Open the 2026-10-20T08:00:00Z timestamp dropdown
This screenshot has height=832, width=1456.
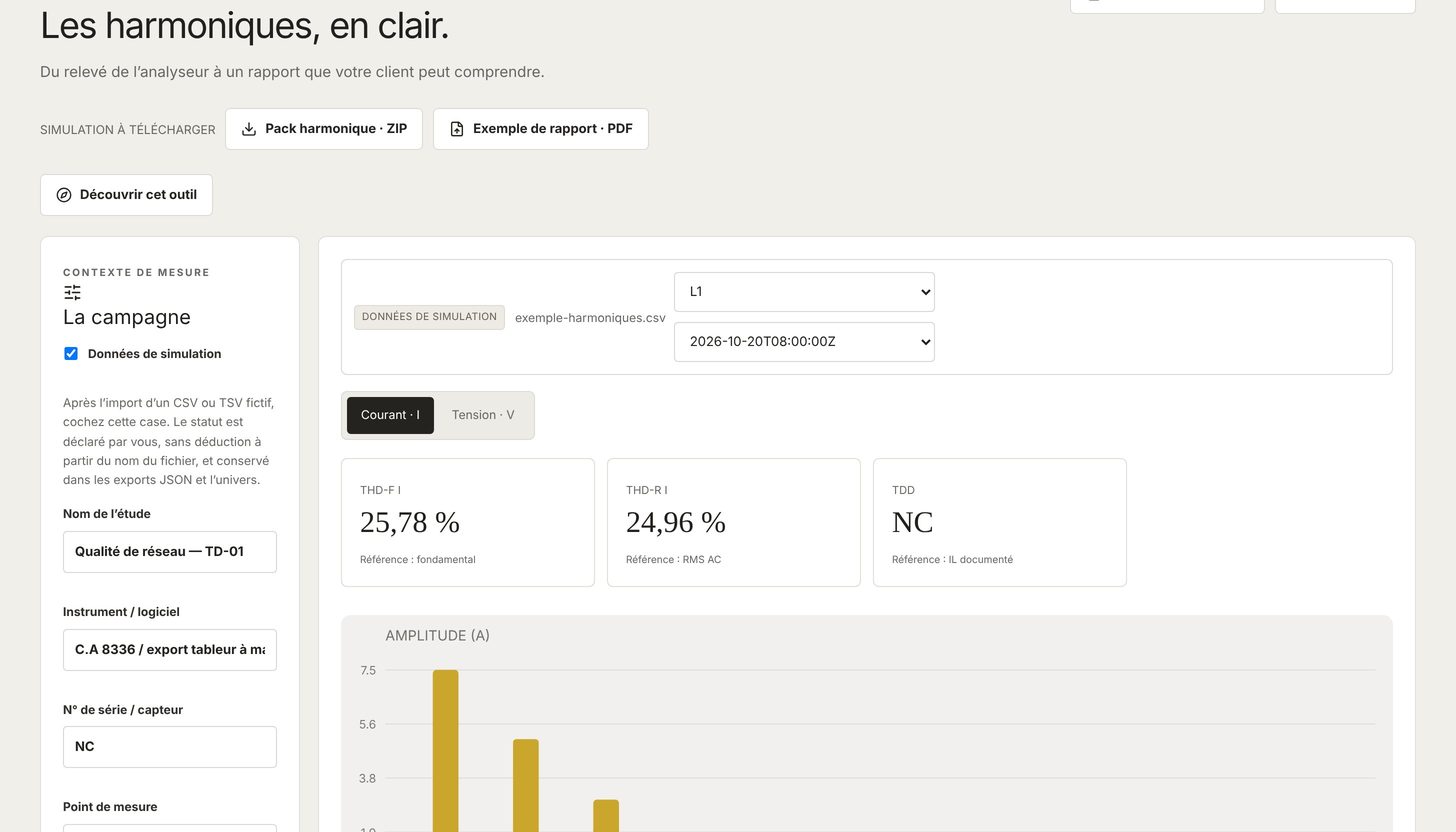804,342
